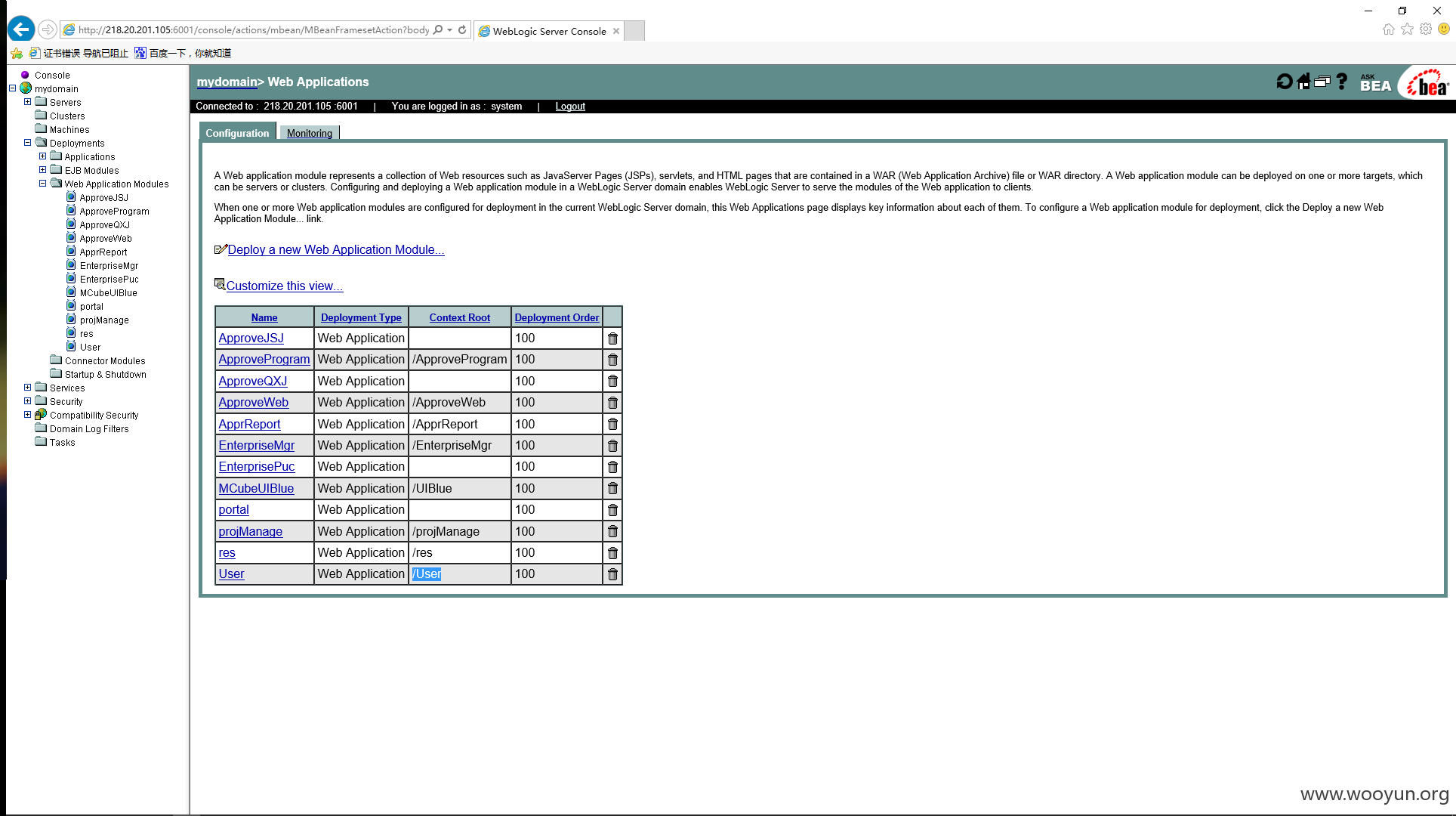Viewport: 1456px width, 816px height.
Task: Click the question mark help icon
Action: click(x=1341, y=82)
